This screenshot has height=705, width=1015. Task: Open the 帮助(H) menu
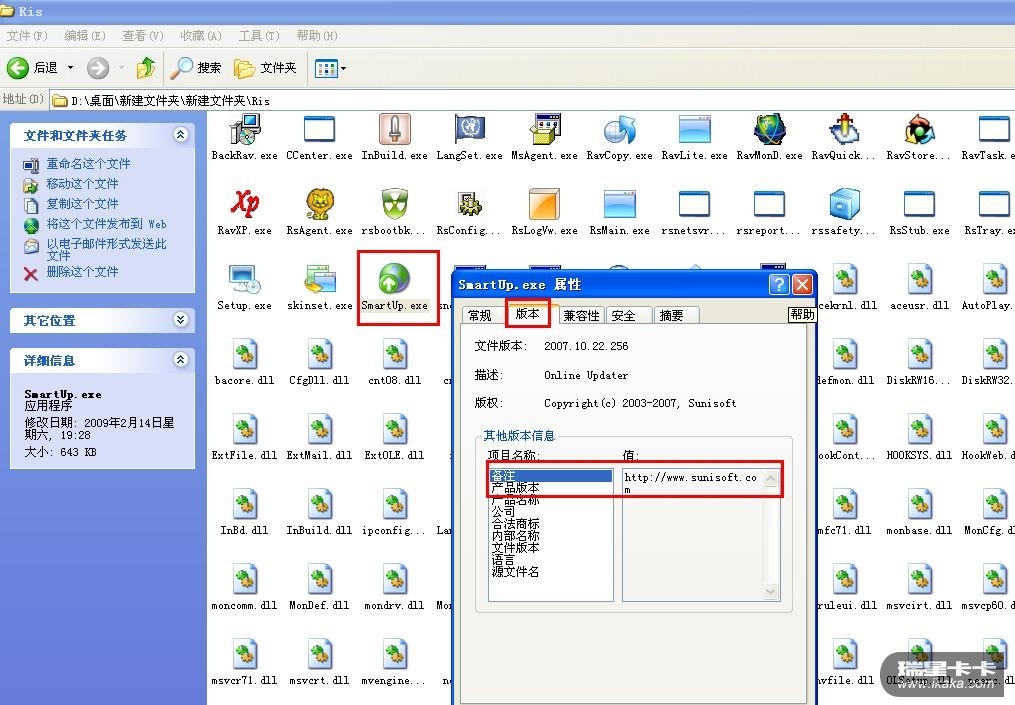point(317,36)
